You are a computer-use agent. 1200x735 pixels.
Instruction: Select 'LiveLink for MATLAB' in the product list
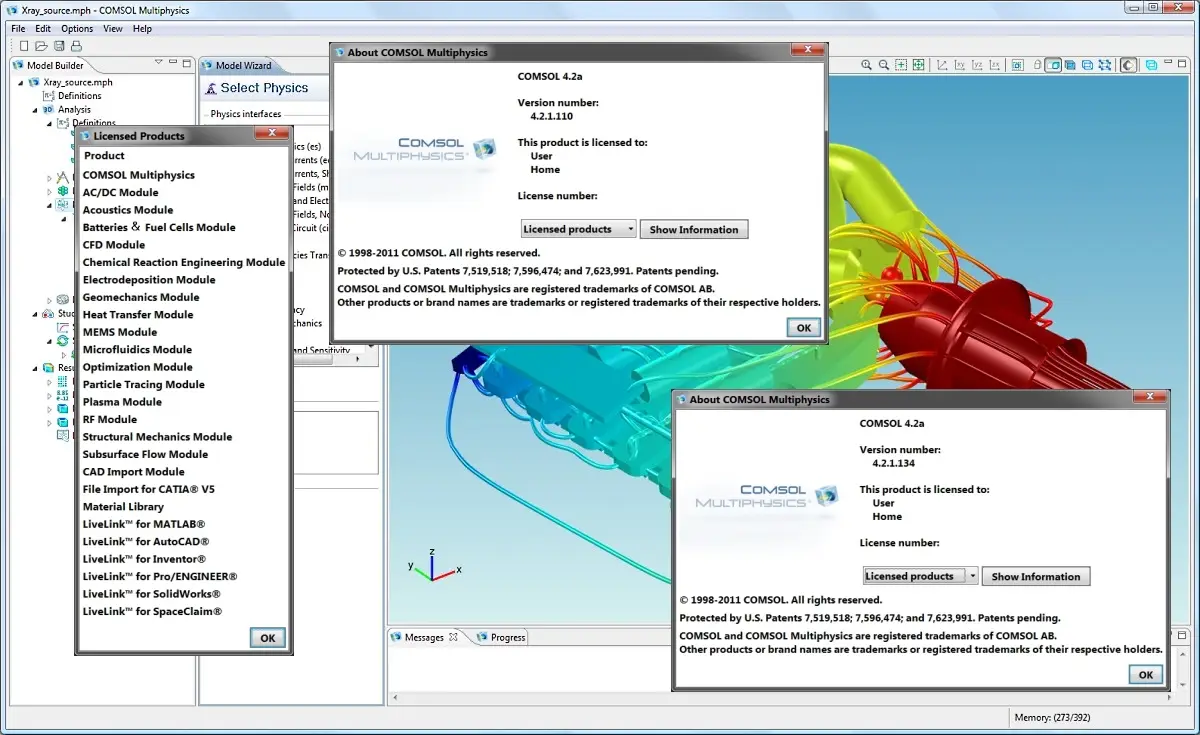tap(143, 524)
